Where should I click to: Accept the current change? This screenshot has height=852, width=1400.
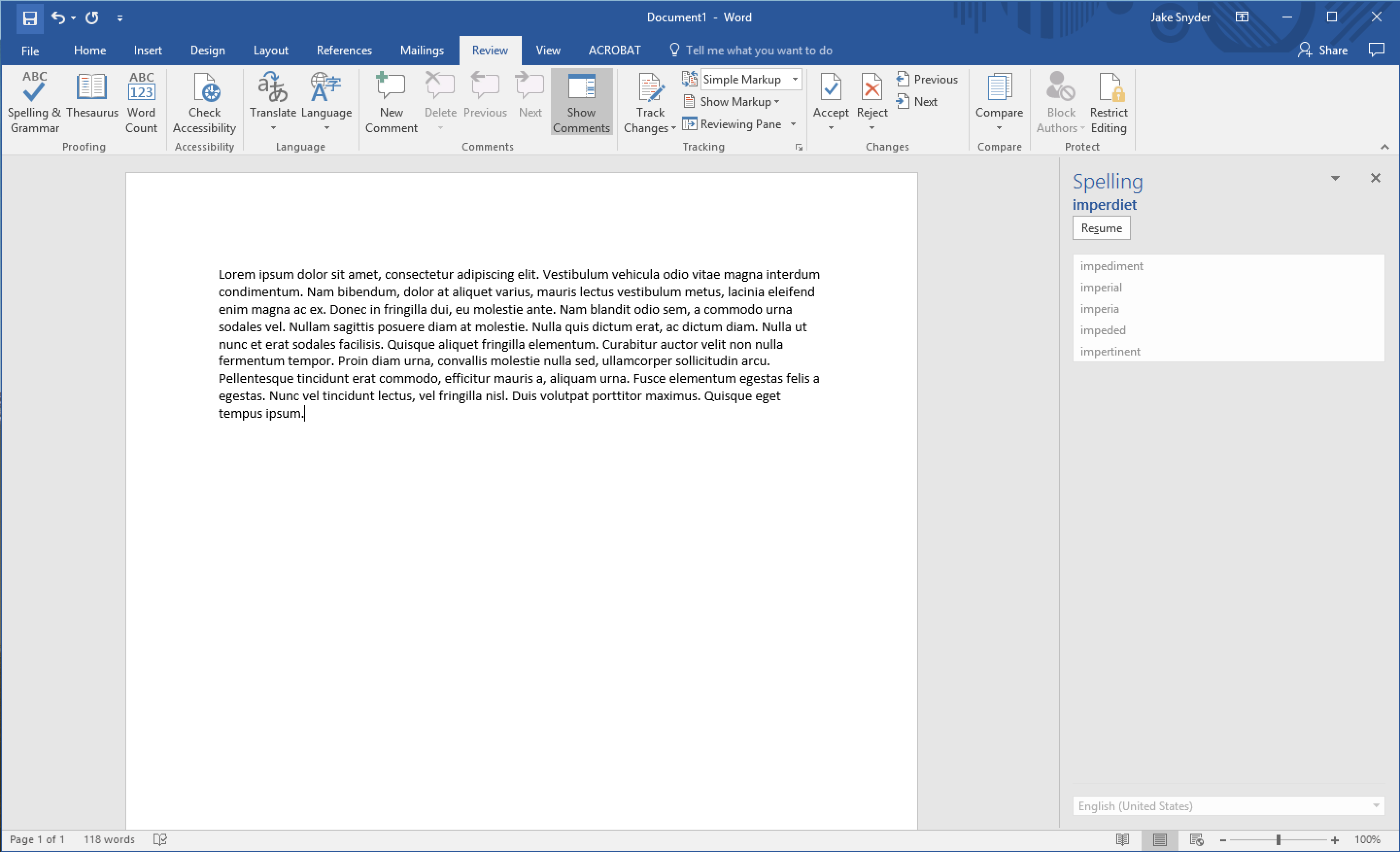(831, 94)
